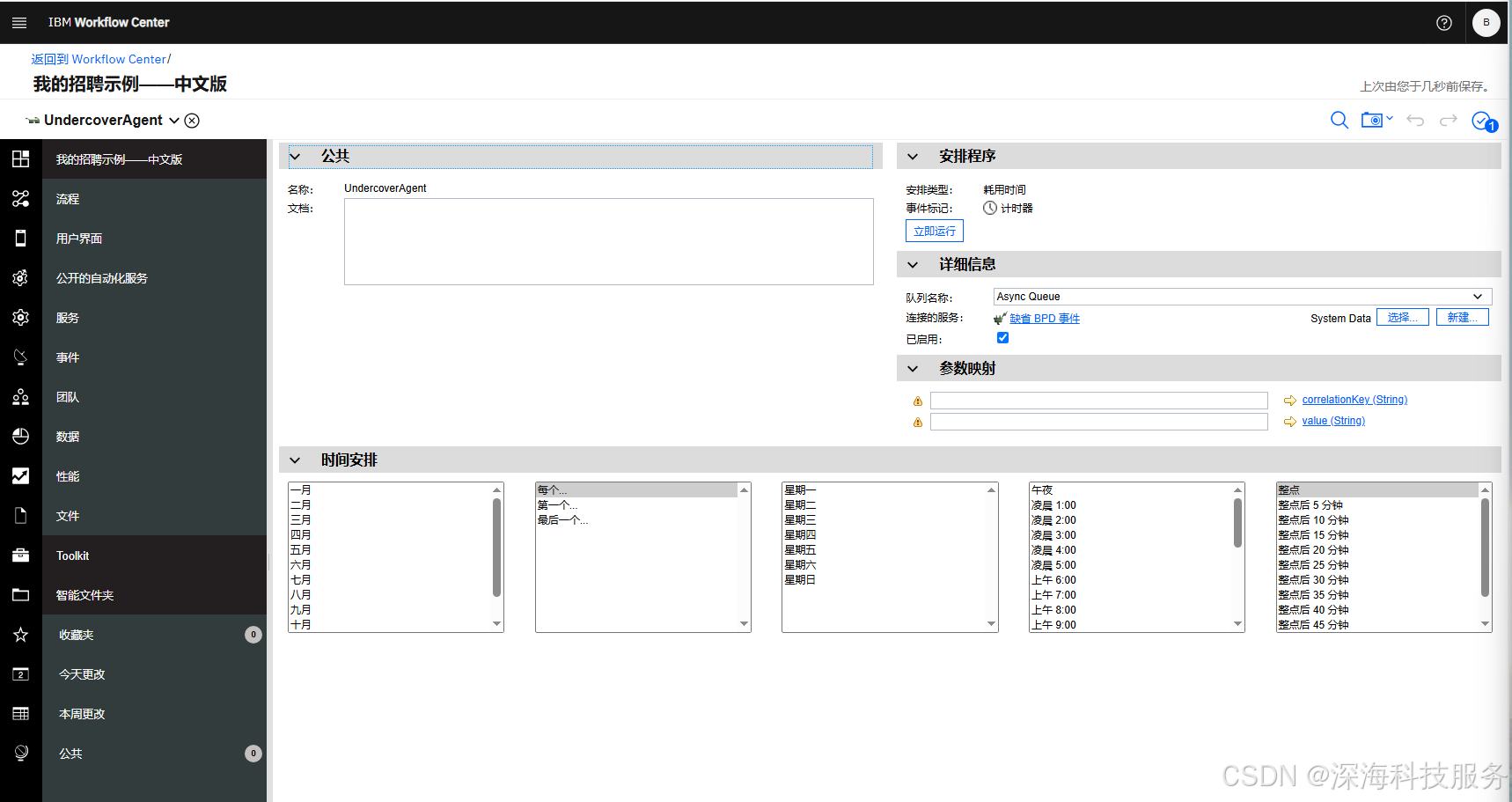This screenshot has width=1512, height=802.
Task: Select 流程 in the library menu
Action: [x=154, y=199]
